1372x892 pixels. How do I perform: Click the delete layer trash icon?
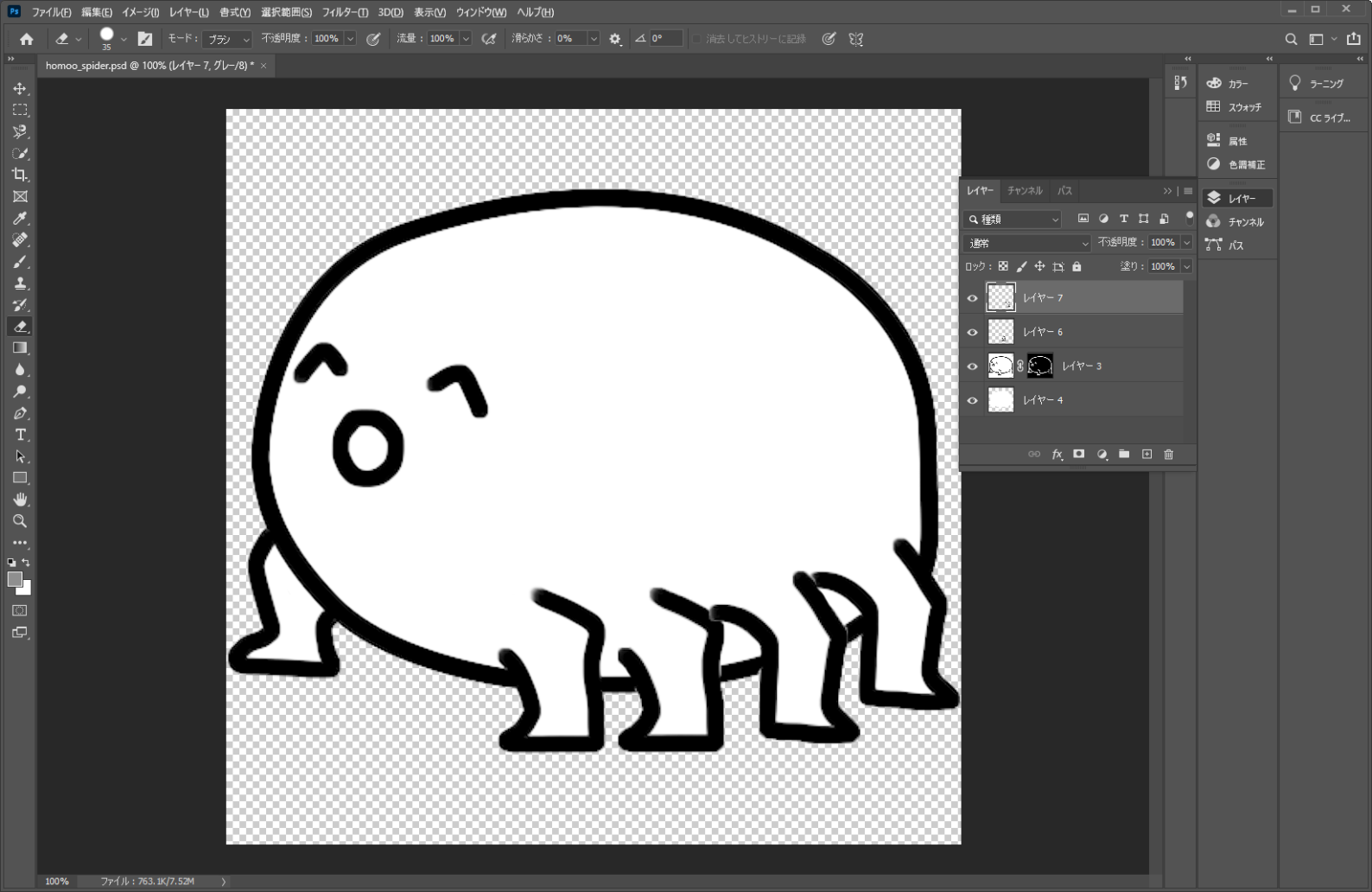(x=1168, y=455)
